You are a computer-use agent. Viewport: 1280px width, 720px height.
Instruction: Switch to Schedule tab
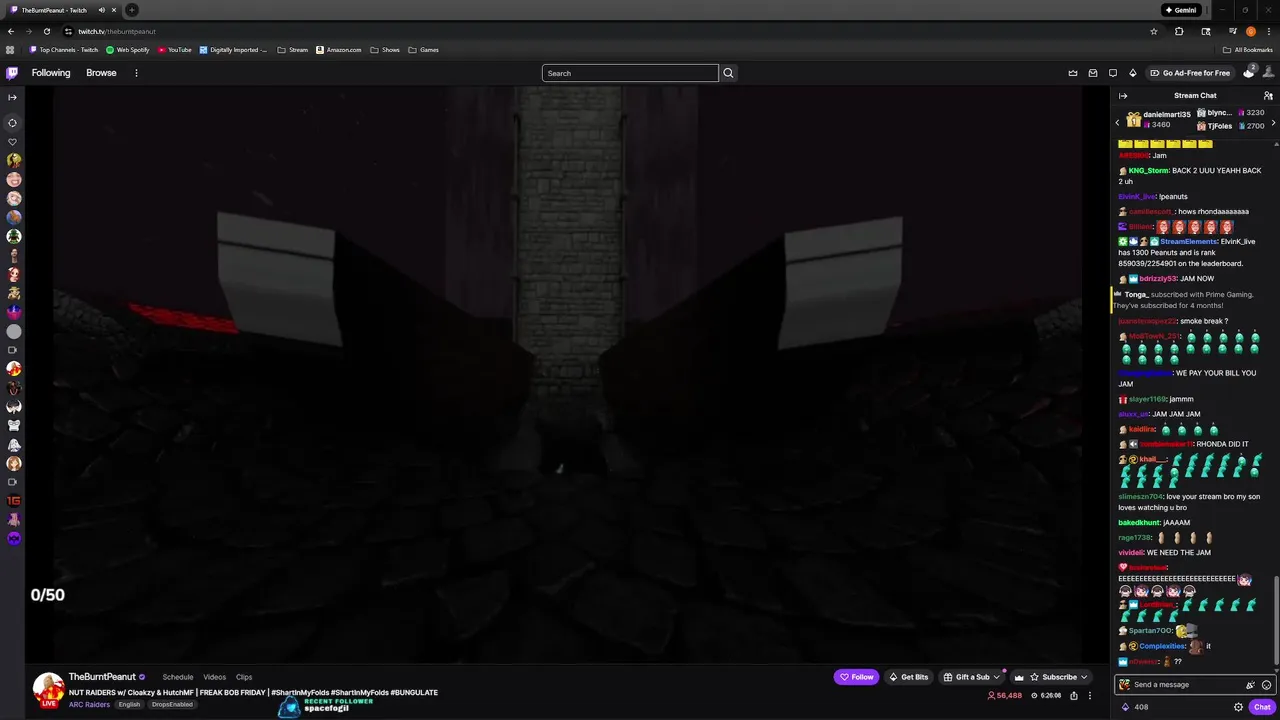pos(178,677)
